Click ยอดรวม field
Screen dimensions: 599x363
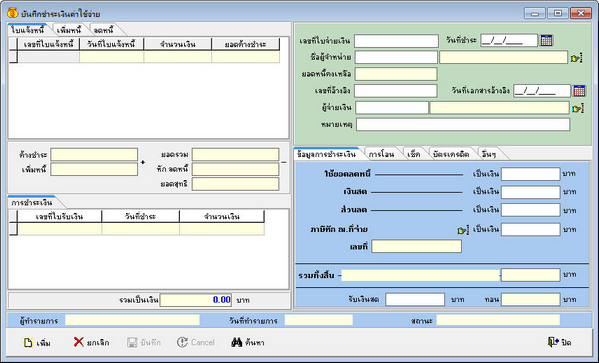[x=235, y=155]
